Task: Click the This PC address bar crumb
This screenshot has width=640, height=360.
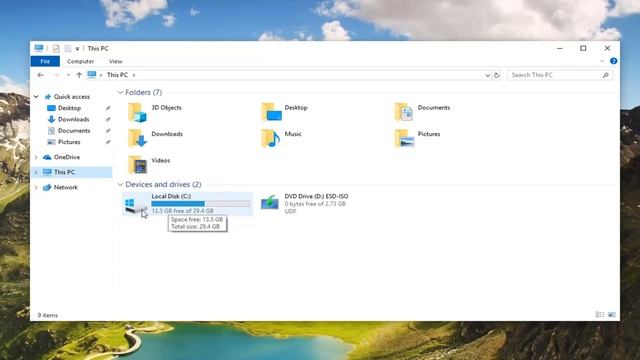Action: 117,75
